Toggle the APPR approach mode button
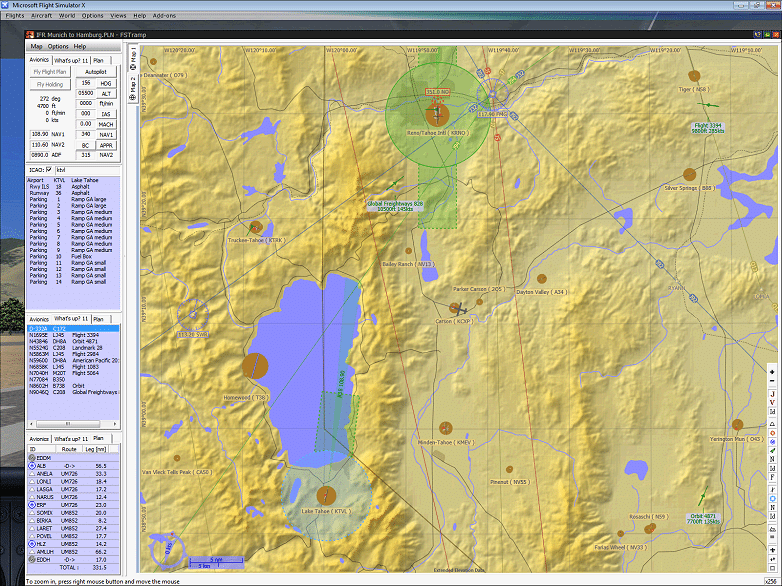 point(107,144)
